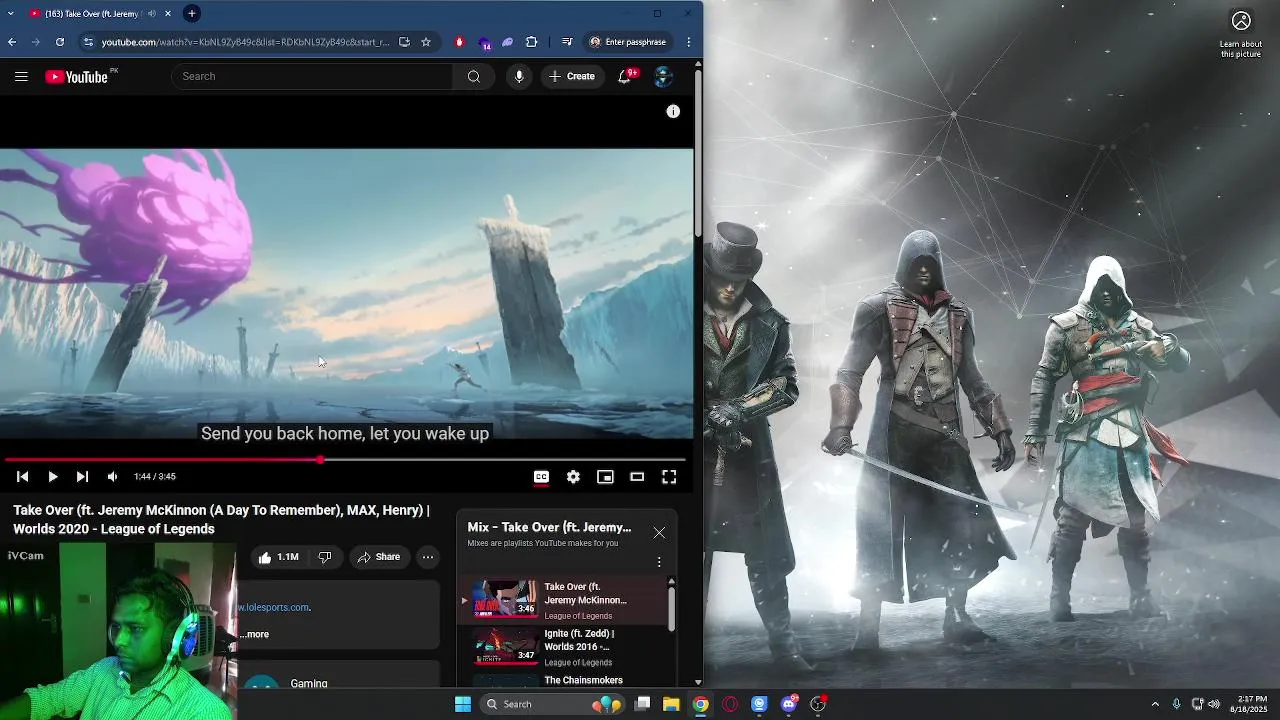Open more actions ellipsis below video
This screenshot has width=1280, height=720.
pyautogui.click(x=428, y=557)
